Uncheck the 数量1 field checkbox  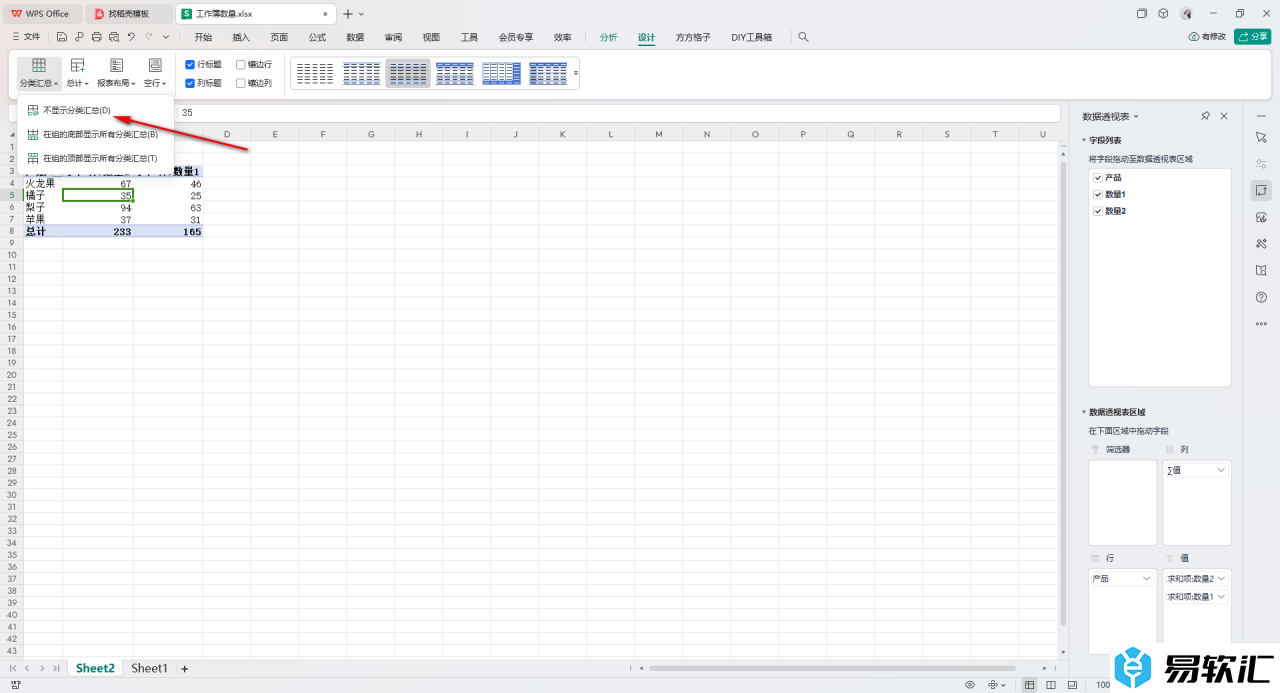[1098, 194]
